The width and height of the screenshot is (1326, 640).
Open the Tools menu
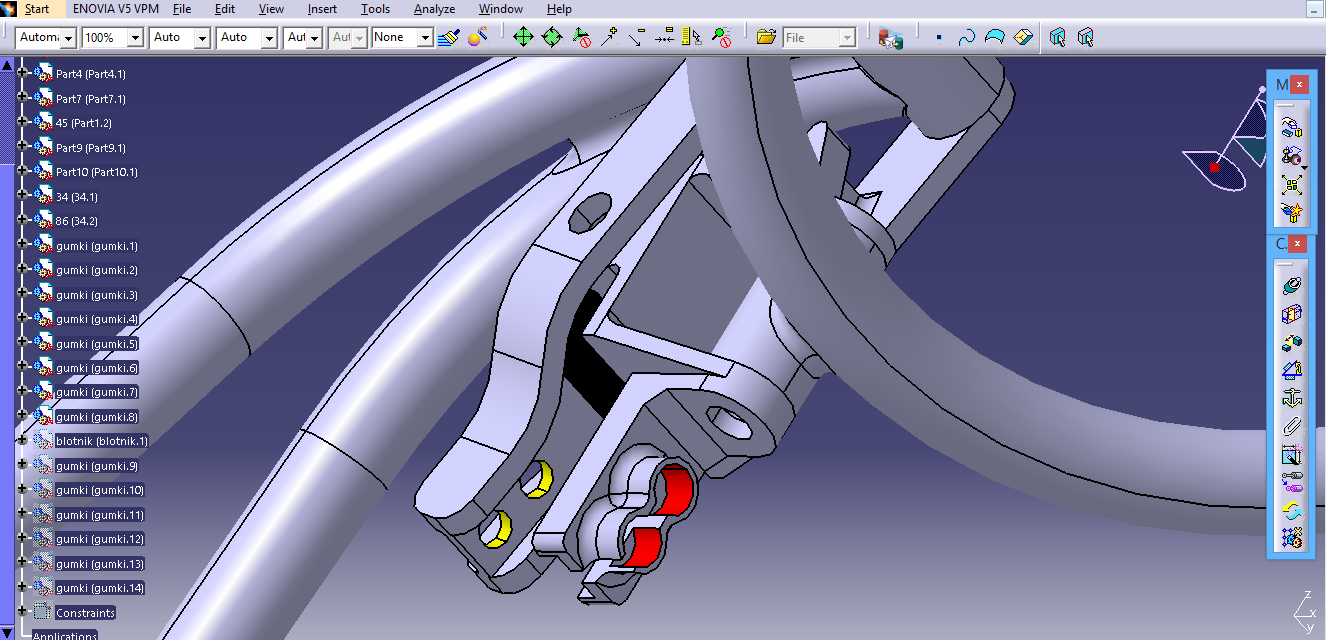coord(376,9)
